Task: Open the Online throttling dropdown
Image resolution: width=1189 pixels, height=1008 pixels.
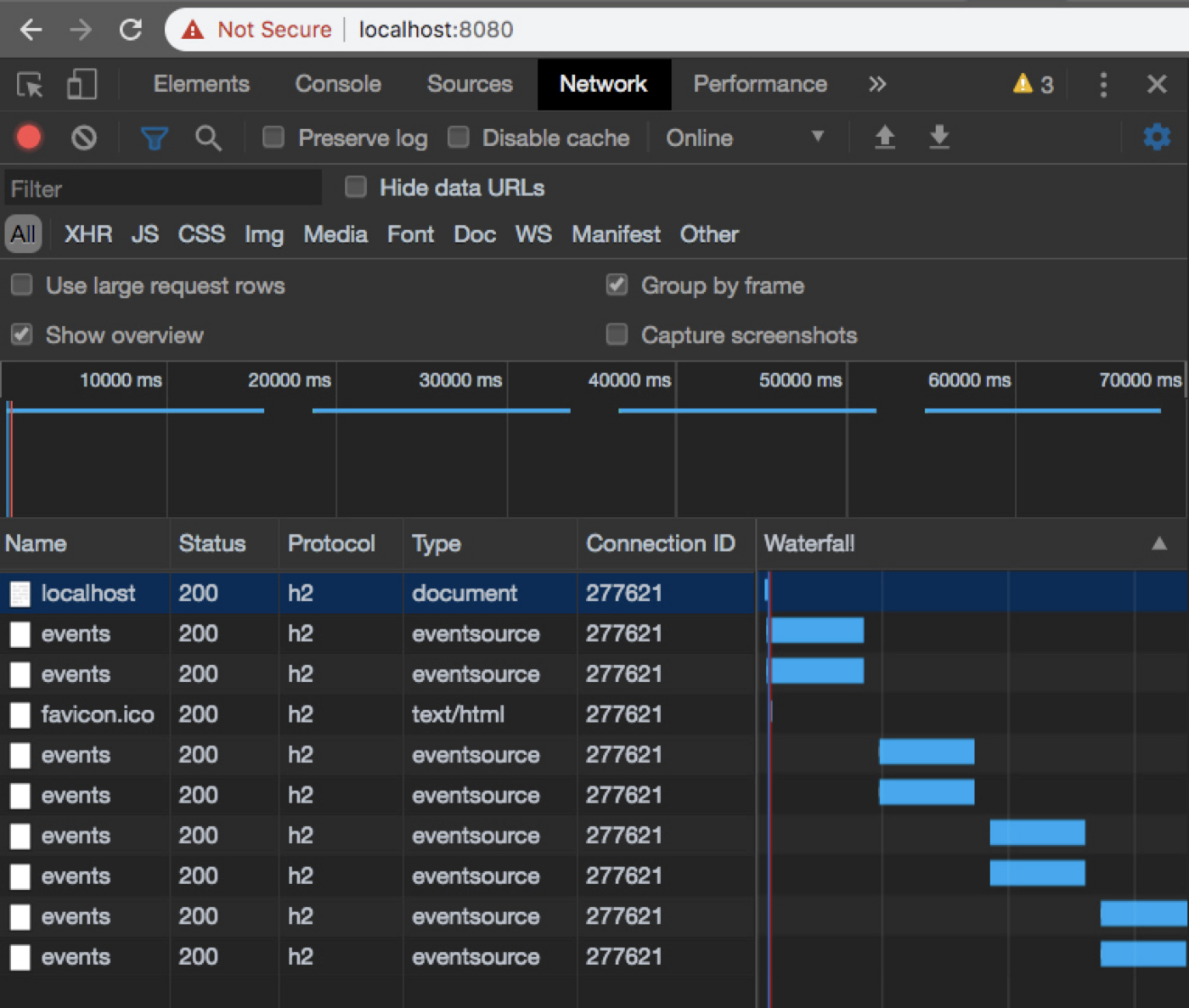Action: [744, 138]
